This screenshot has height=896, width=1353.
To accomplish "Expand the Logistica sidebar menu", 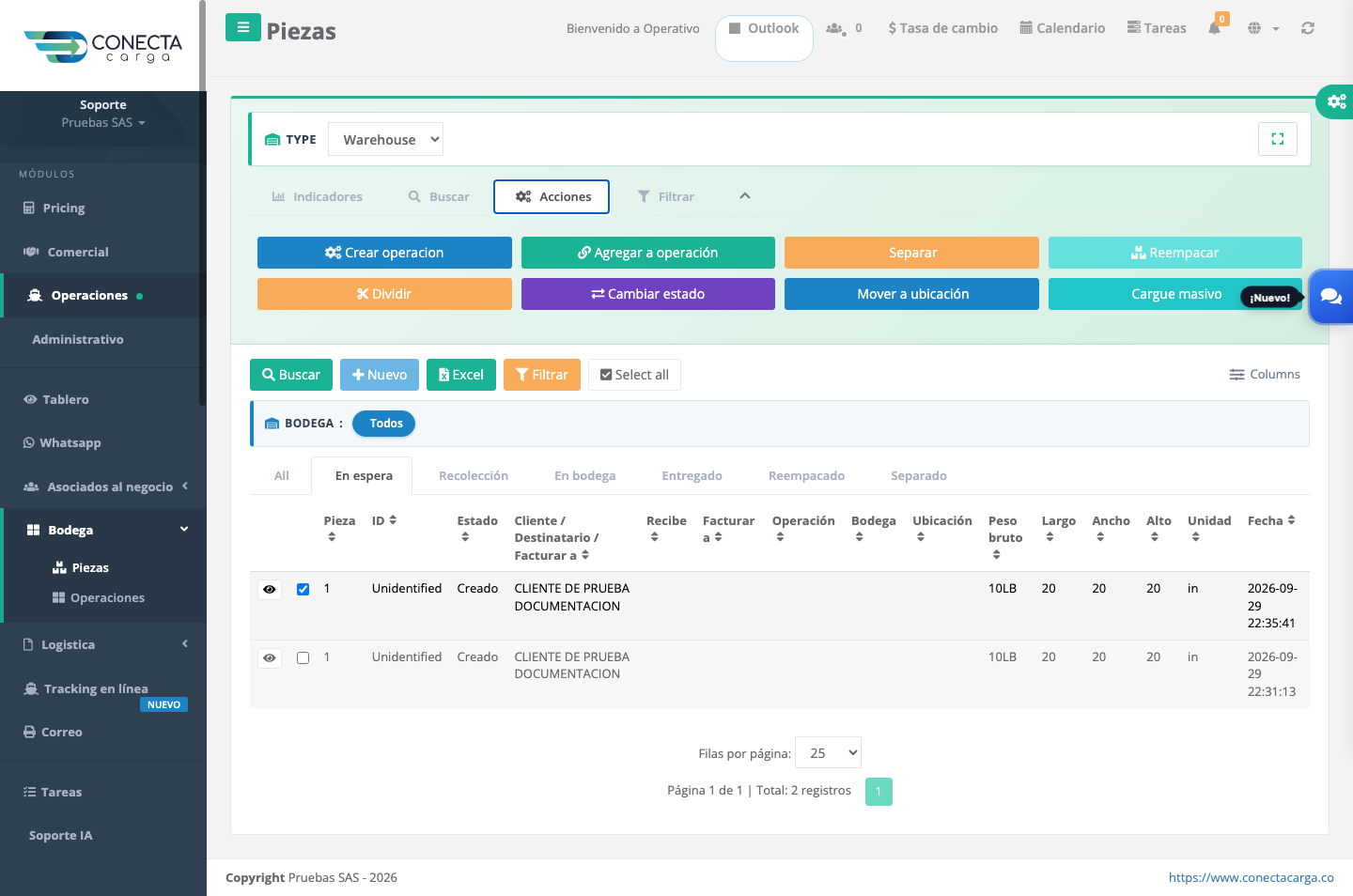I will coord(103,644).
